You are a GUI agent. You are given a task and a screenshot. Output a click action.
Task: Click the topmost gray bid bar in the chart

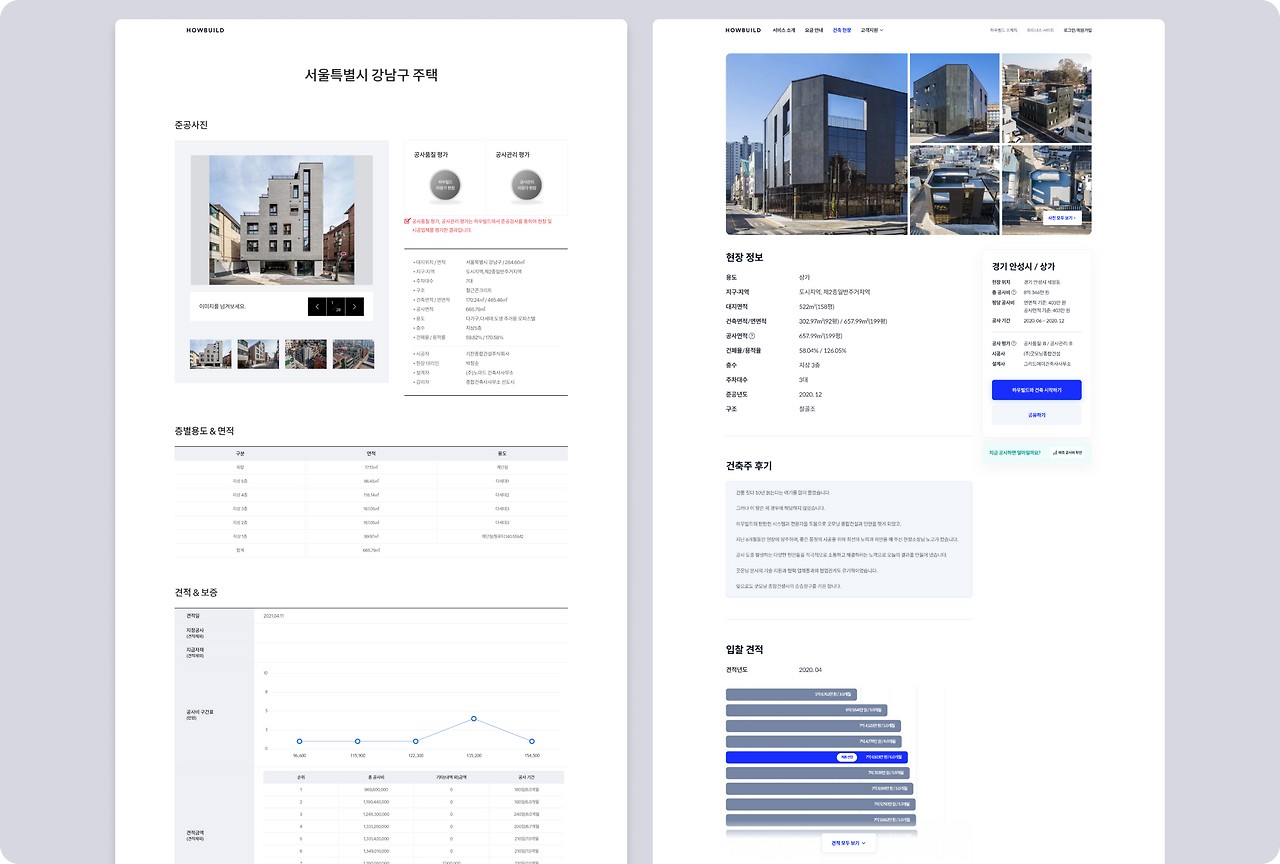coord(791,694)
